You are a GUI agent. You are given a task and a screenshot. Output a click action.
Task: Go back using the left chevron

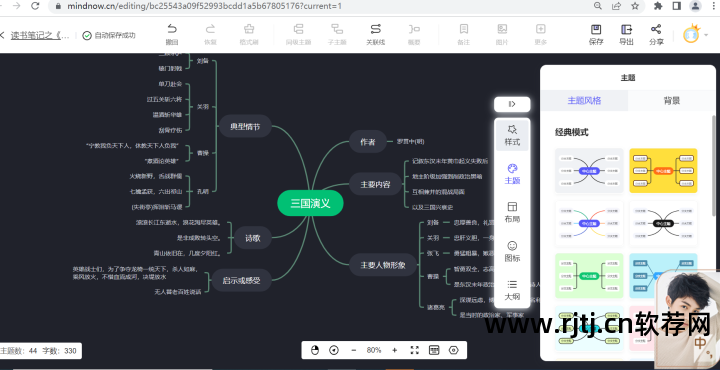pyautogui.click(x=2, y=35)
